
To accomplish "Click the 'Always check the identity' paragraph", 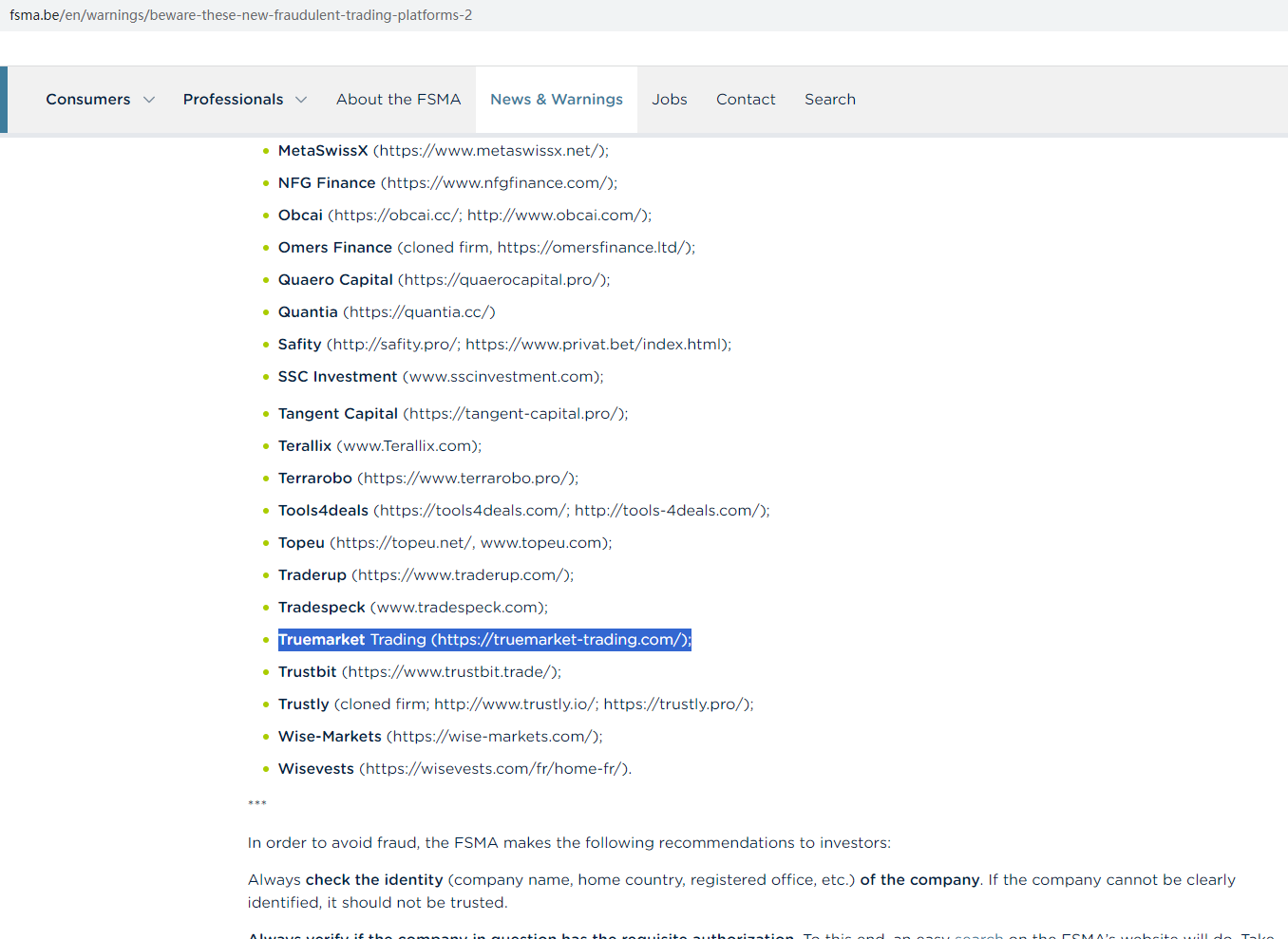I will [742, 892].
